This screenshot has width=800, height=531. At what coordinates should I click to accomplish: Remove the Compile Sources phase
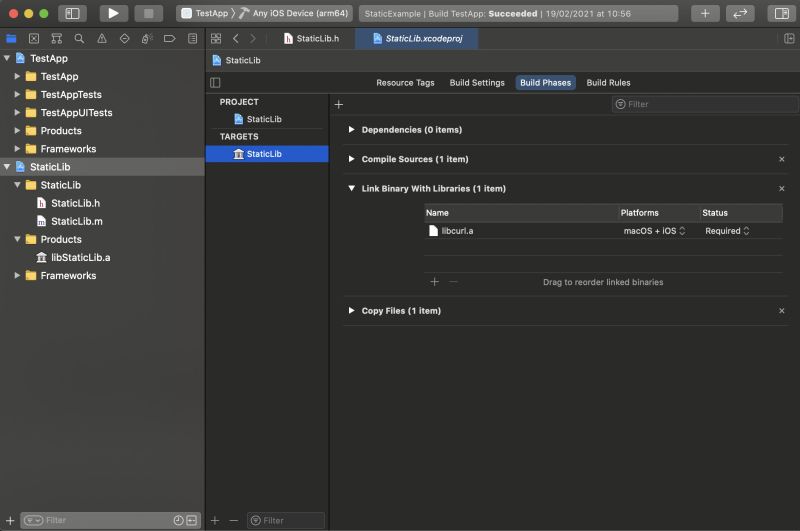[x=782, y=159]
